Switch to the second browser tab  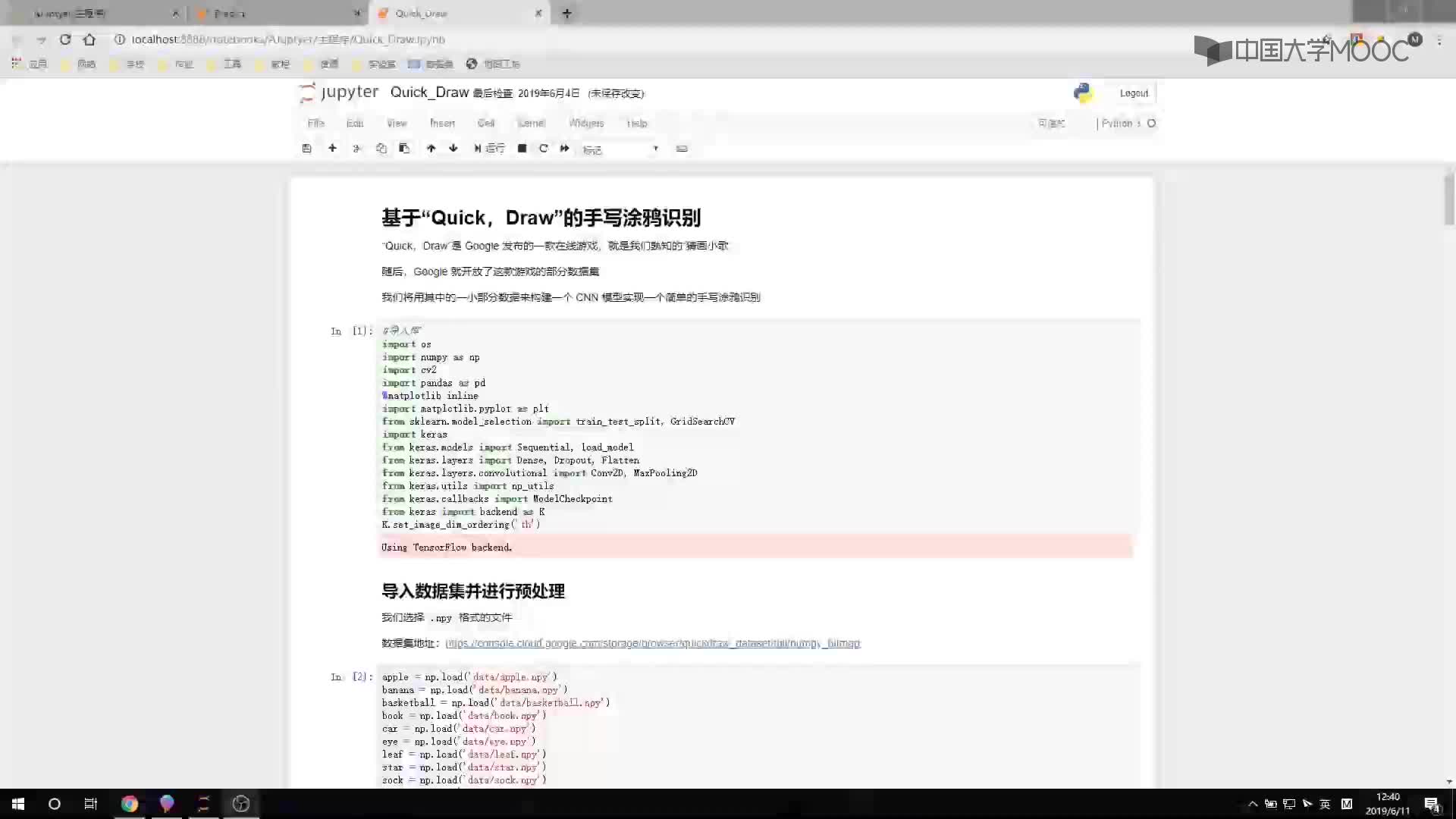(x=277, y=13)
